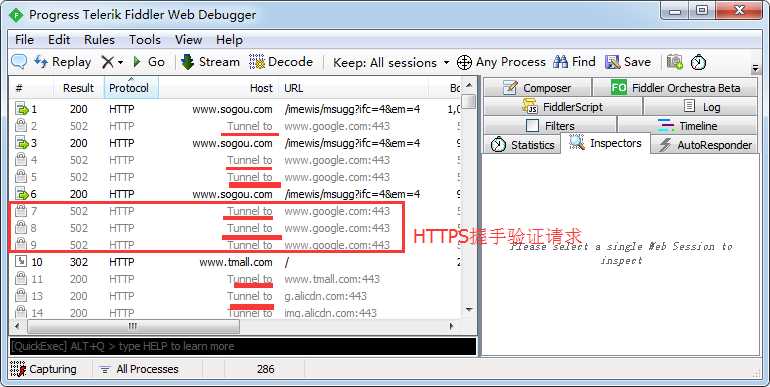Viewport: 770px width, 387px height.
Task: Select session 13 lock icon
Action: [x=21, y=296]
